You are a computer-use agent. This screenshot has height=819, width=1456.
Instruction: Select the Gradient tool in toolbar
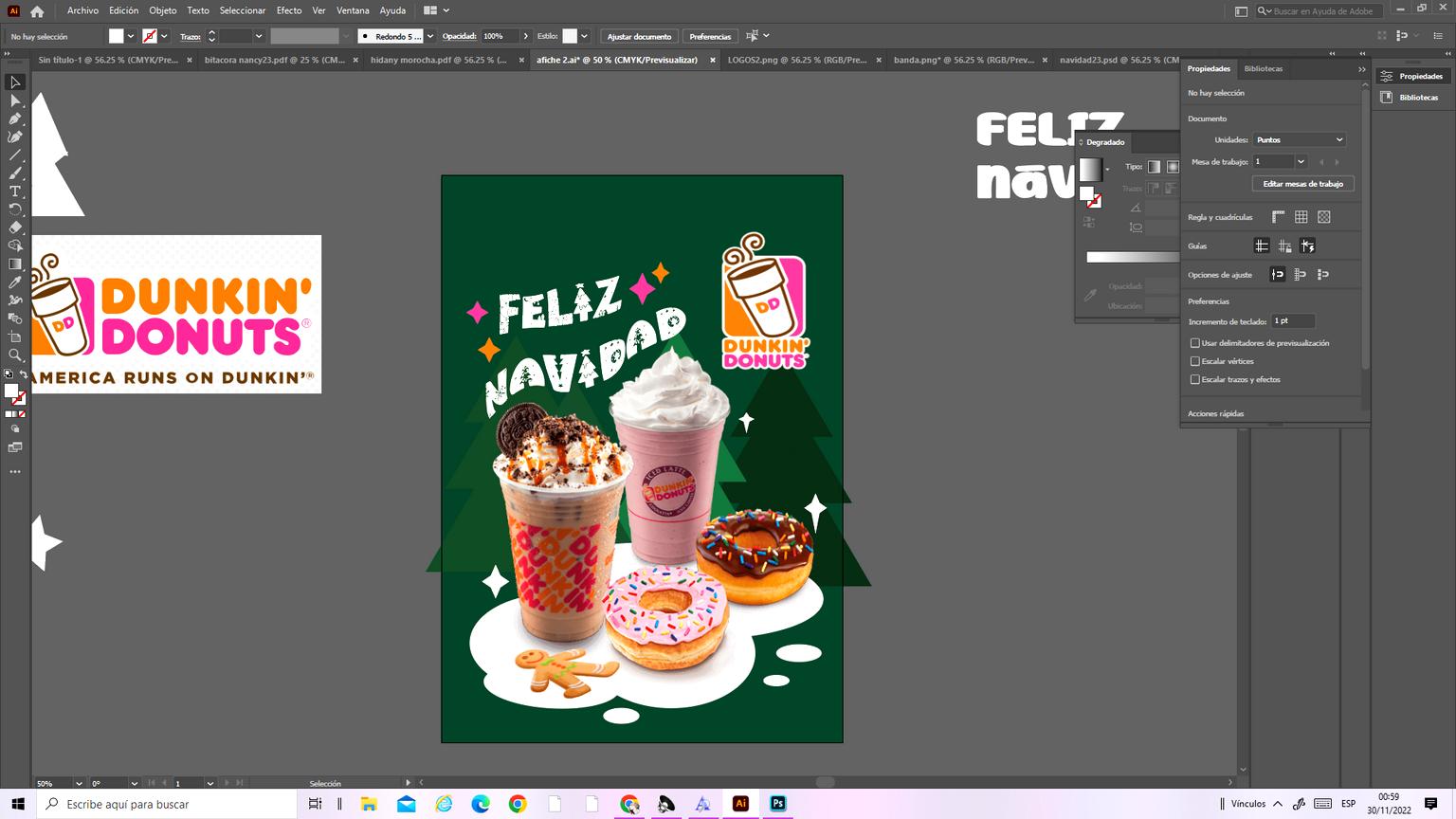pyautogui.click(x=15, y=264)
